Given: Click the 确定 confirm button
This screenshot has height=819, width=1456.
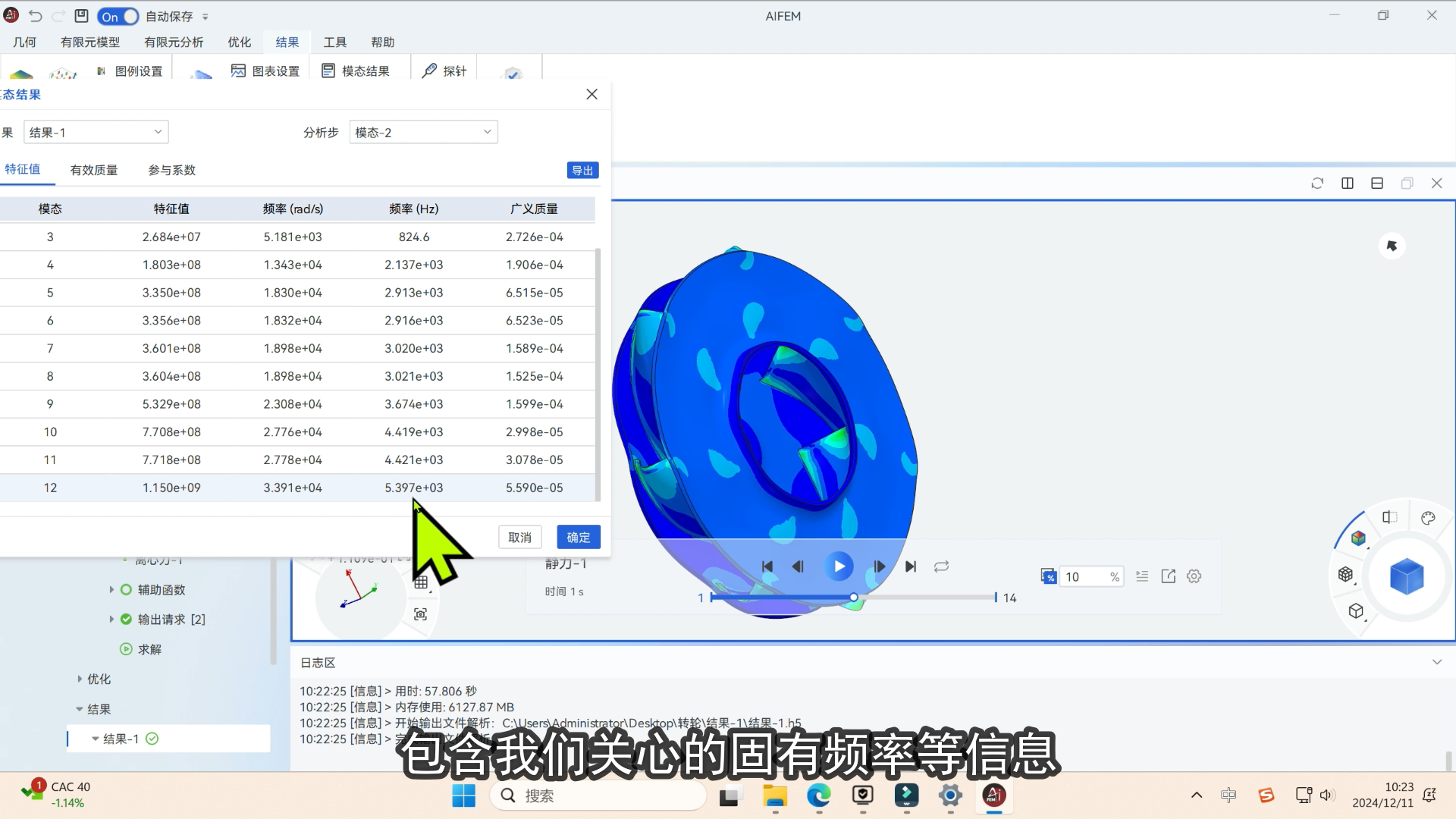Looking at the screenshot, I should click(578, 537).
